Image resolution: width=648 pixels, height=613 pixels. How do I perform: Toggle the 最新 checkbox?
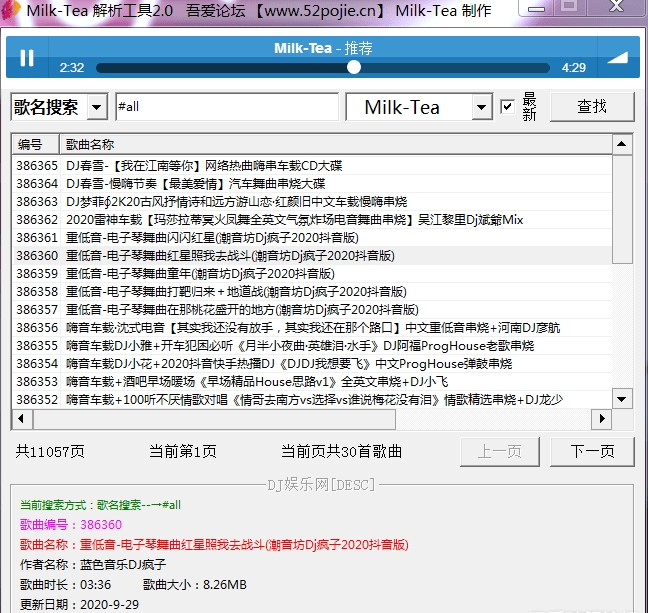[x=508, y=107]
